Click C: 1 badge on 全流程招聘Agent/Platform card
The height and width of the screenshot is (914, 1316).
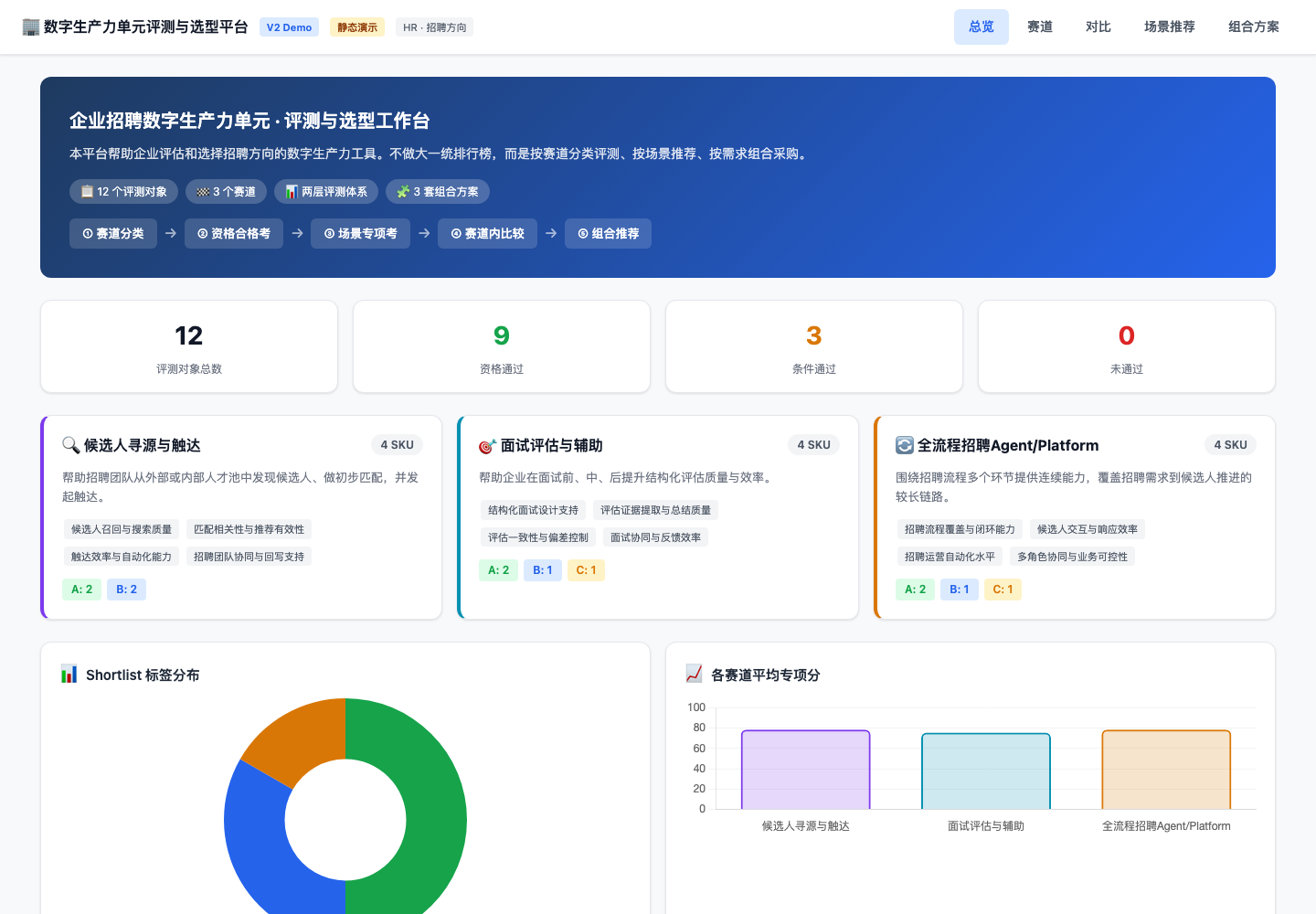[1003, 590]
